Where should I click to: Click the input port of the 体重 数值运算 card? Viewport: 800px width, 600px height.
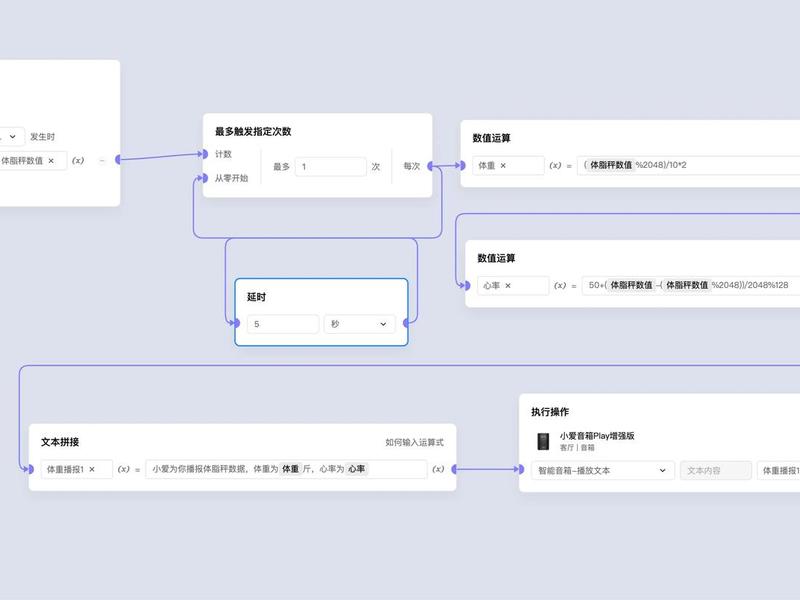click(x=462, y=165)
